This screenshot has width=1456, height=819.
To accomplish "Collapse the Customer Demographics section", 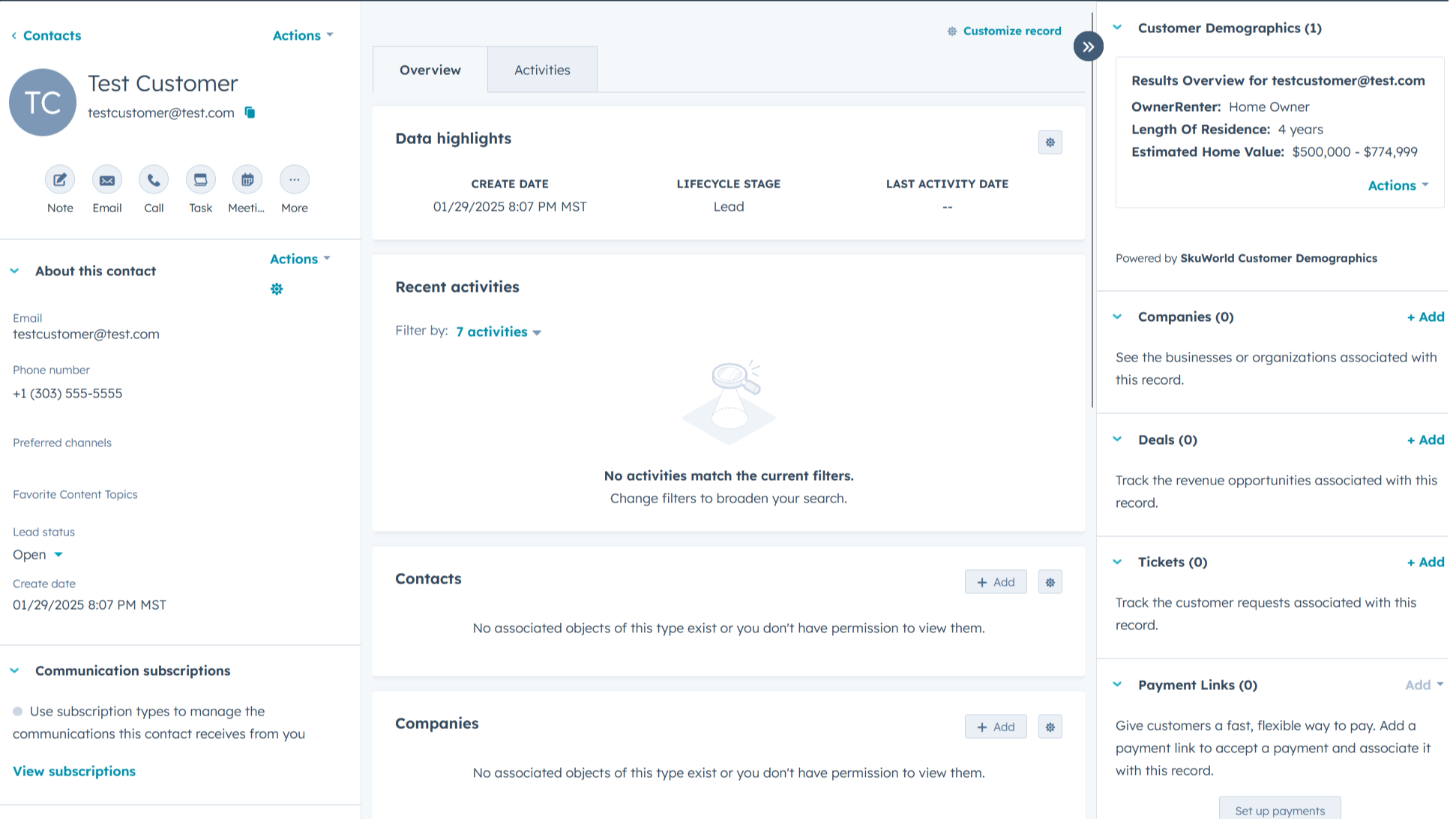I will 1117,28.
